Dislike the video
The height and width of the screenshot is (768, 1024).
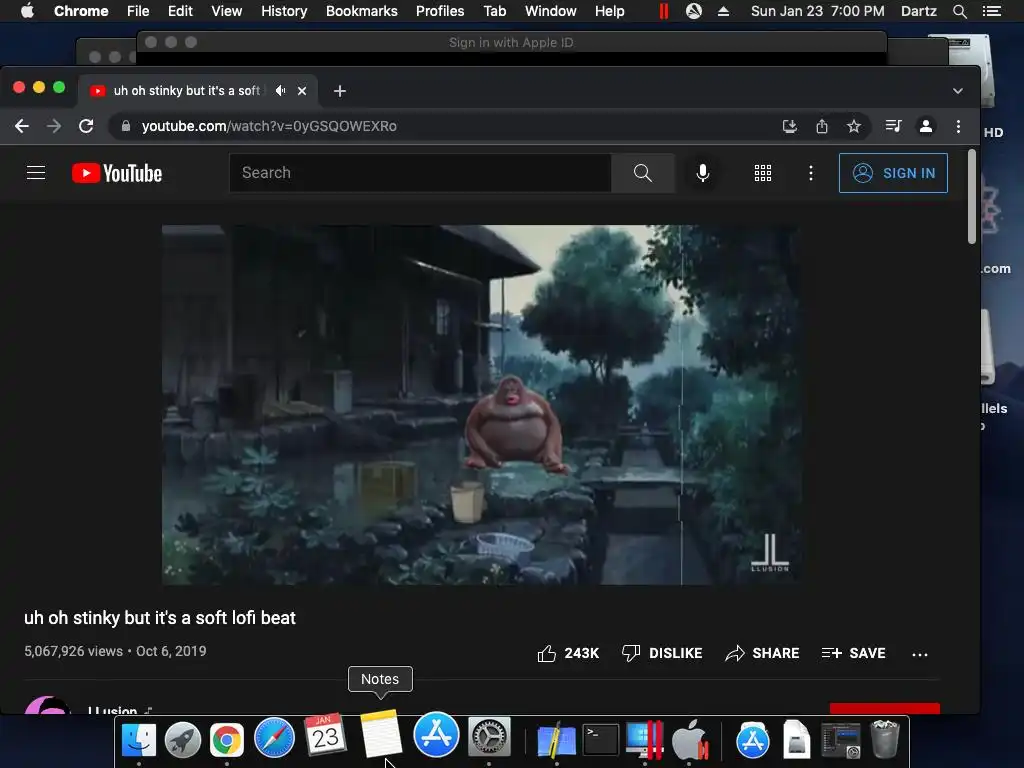pyautogui.click(x=662, y=653)
